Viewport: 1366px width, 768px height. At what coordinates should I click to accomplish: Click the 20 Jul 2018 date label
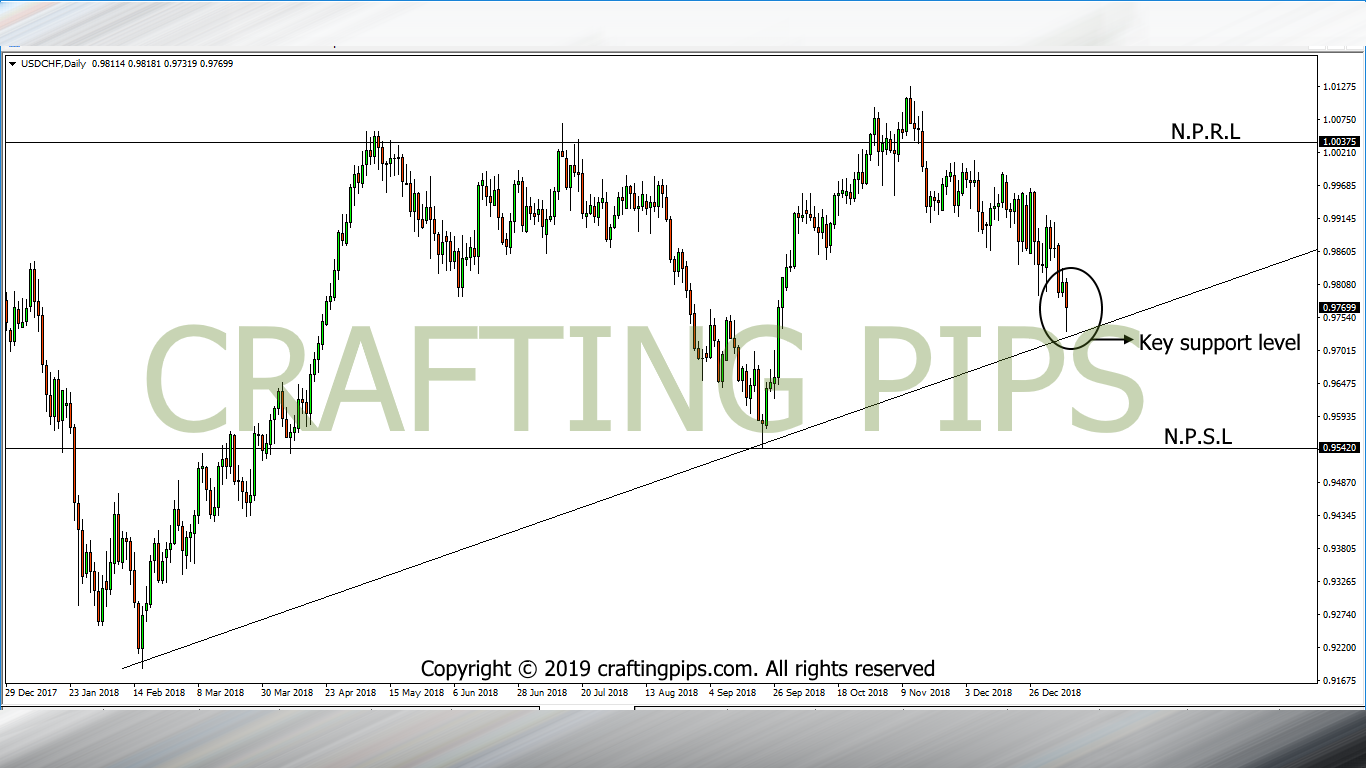(606, 692)
